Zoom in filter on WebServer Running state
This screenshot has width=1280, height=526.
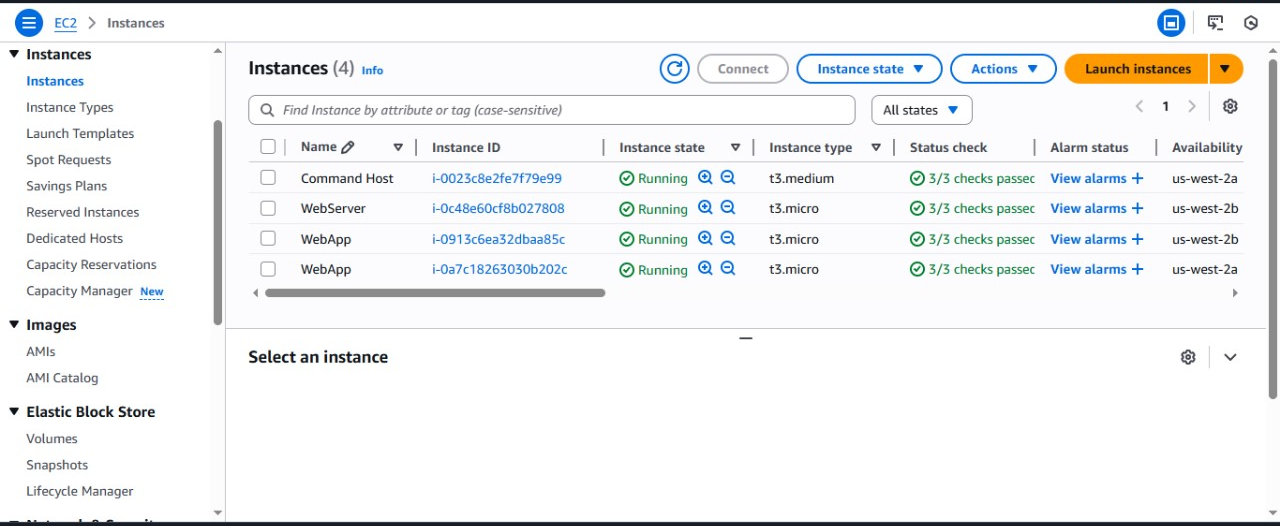[705, 208]
